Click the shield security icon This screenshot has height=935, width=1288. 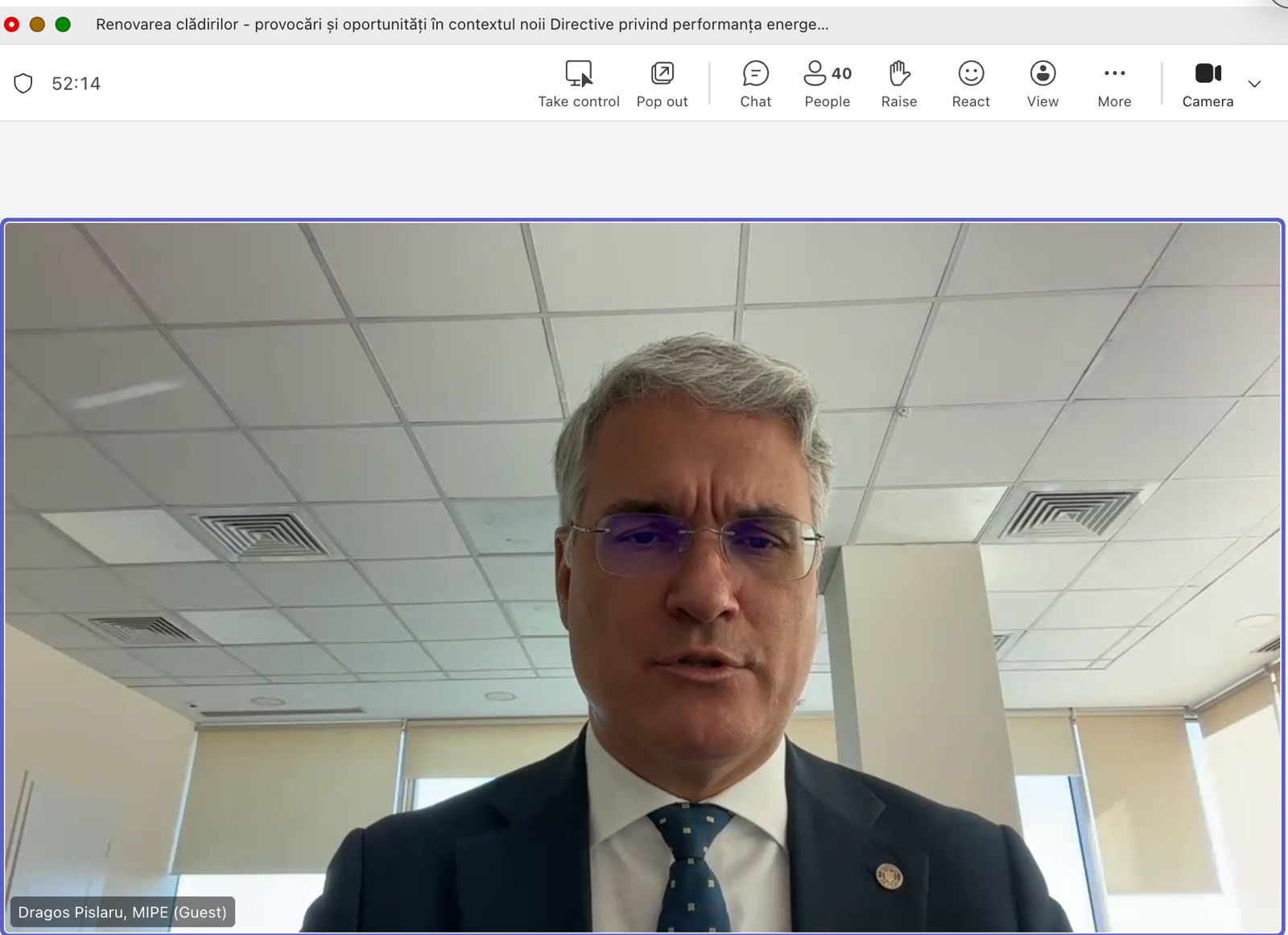pyautogui.click(x=23, y=84)
